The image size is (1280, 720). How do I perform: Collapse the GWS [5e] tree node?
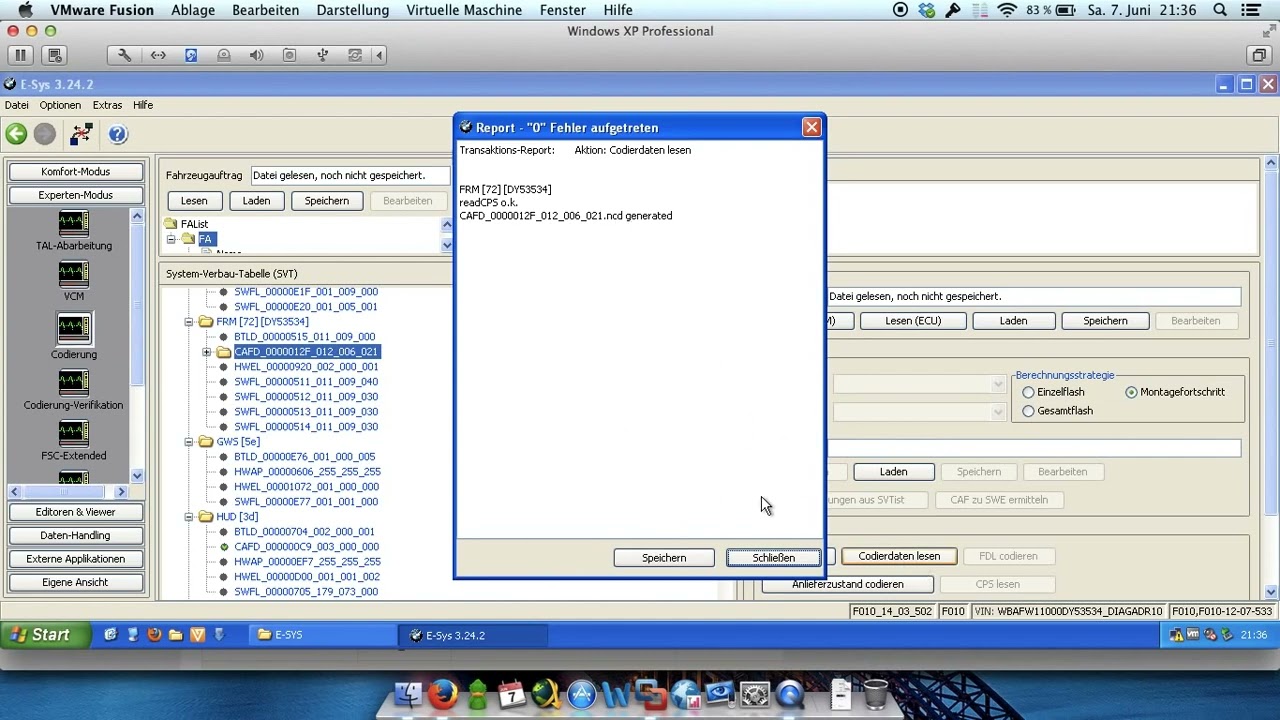[x=188, y=442]
